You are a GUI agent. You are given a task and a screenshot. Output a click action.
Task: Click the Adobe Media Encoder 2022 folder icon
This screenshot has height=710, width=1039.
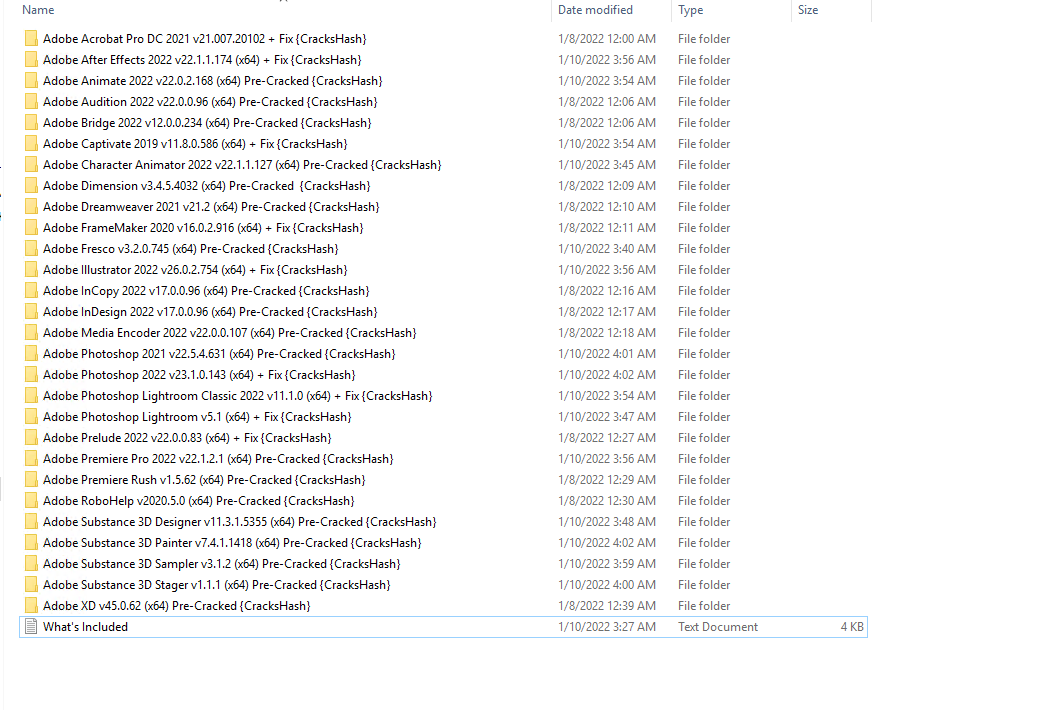tap(31, 333)
